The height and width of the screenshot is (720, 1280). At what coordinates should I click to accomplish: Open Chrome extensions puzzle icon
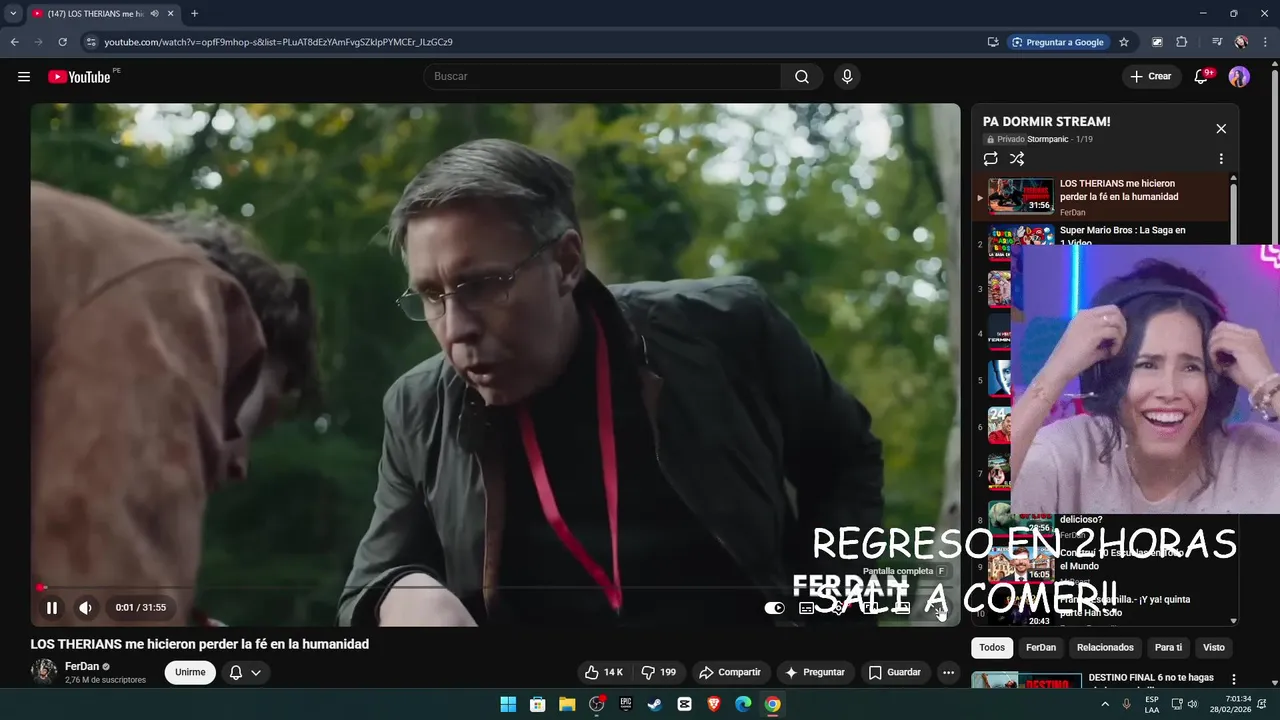click(1182, 42)
